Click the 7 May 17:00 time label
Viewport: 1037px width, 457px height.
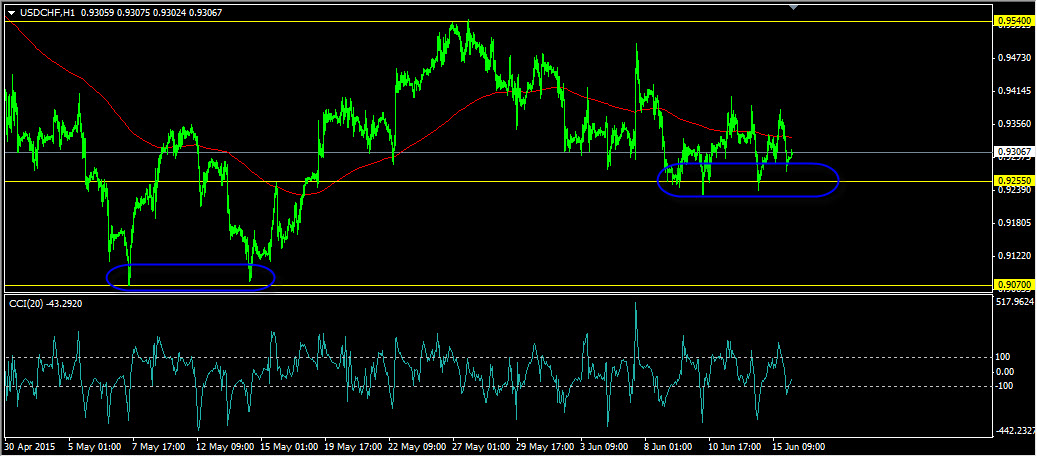click(x=159, y=446)
